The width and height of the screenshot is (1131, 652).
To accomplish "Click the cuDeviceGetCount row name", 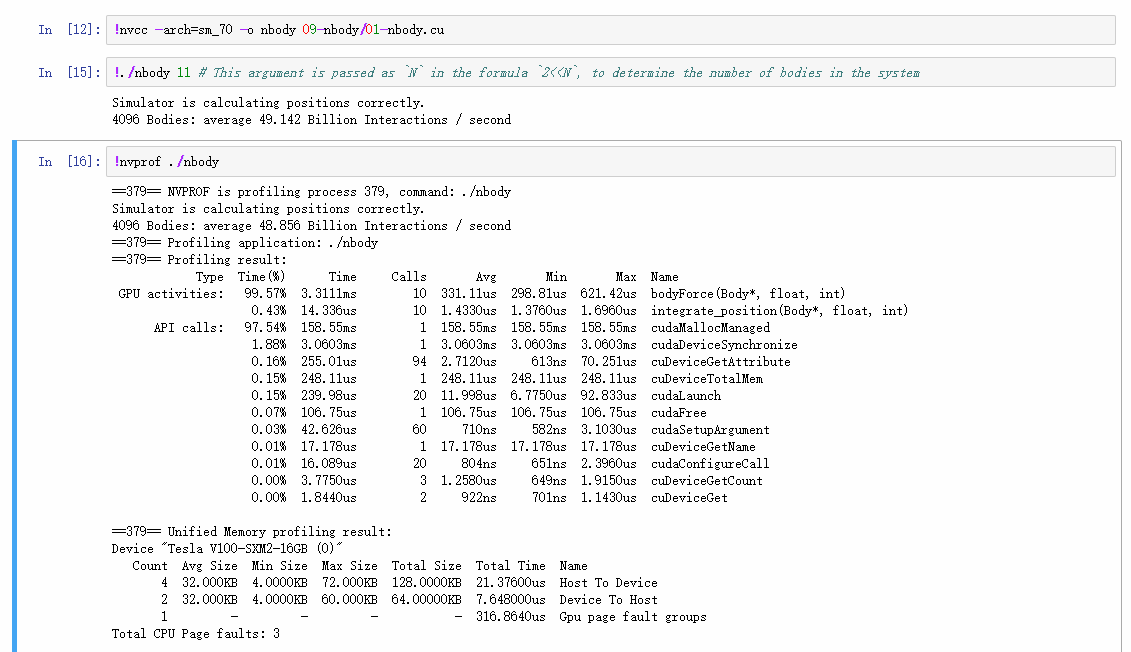I will click(706, 481).
